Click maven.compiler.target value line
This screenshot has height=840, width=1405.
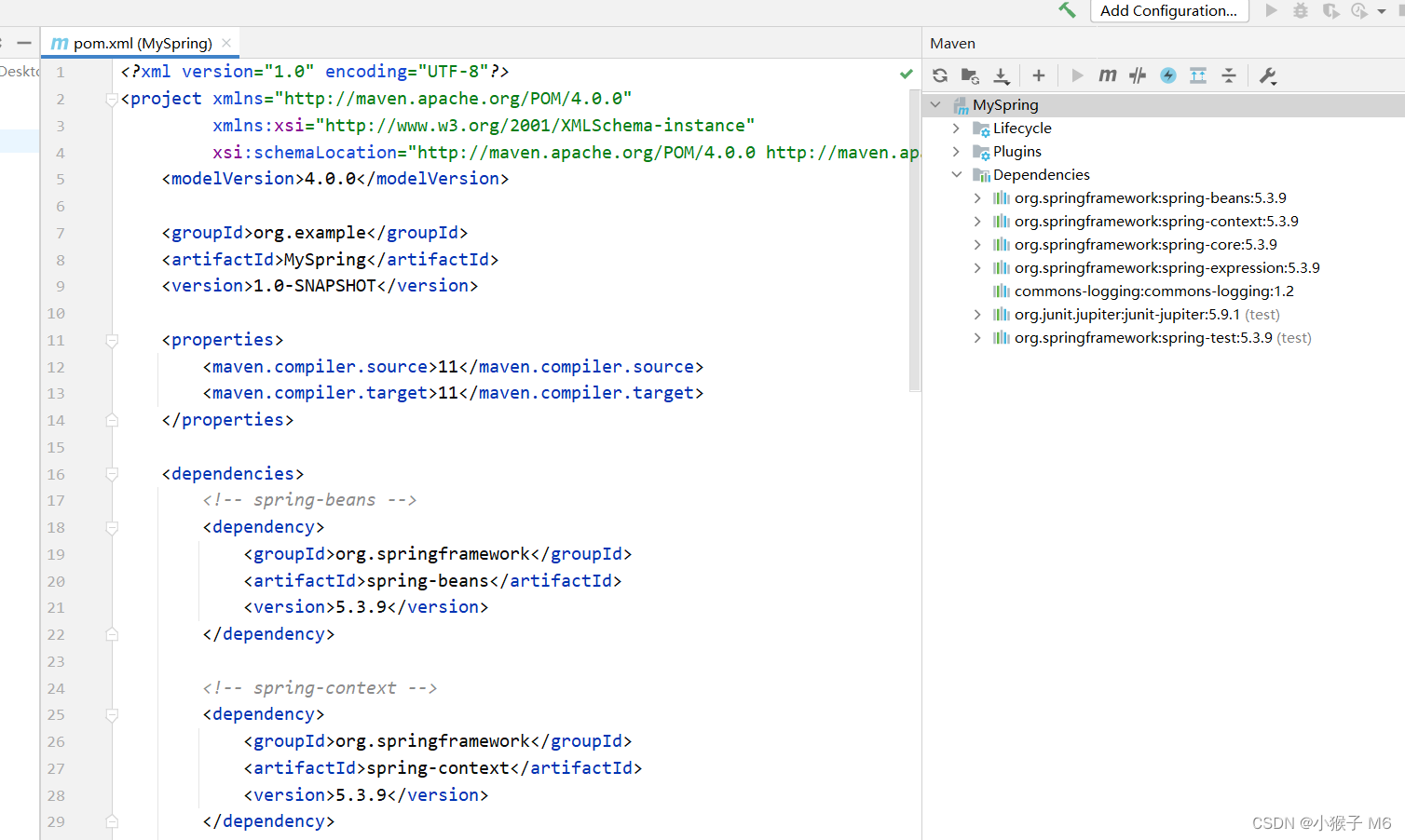(x=453, y=393)
